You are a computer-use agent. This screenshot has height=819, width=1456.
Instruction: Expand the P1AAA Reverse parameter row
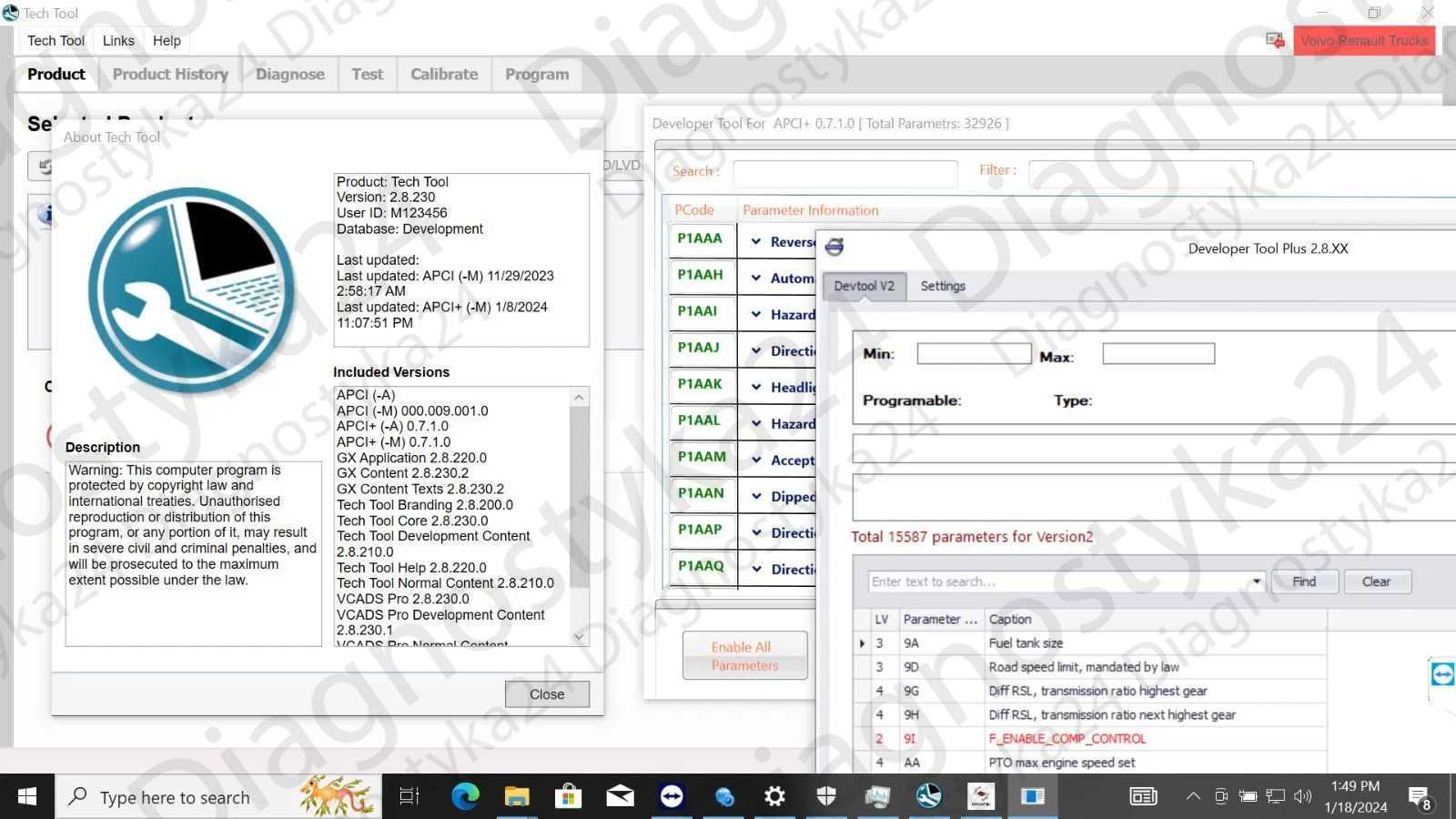756,241
